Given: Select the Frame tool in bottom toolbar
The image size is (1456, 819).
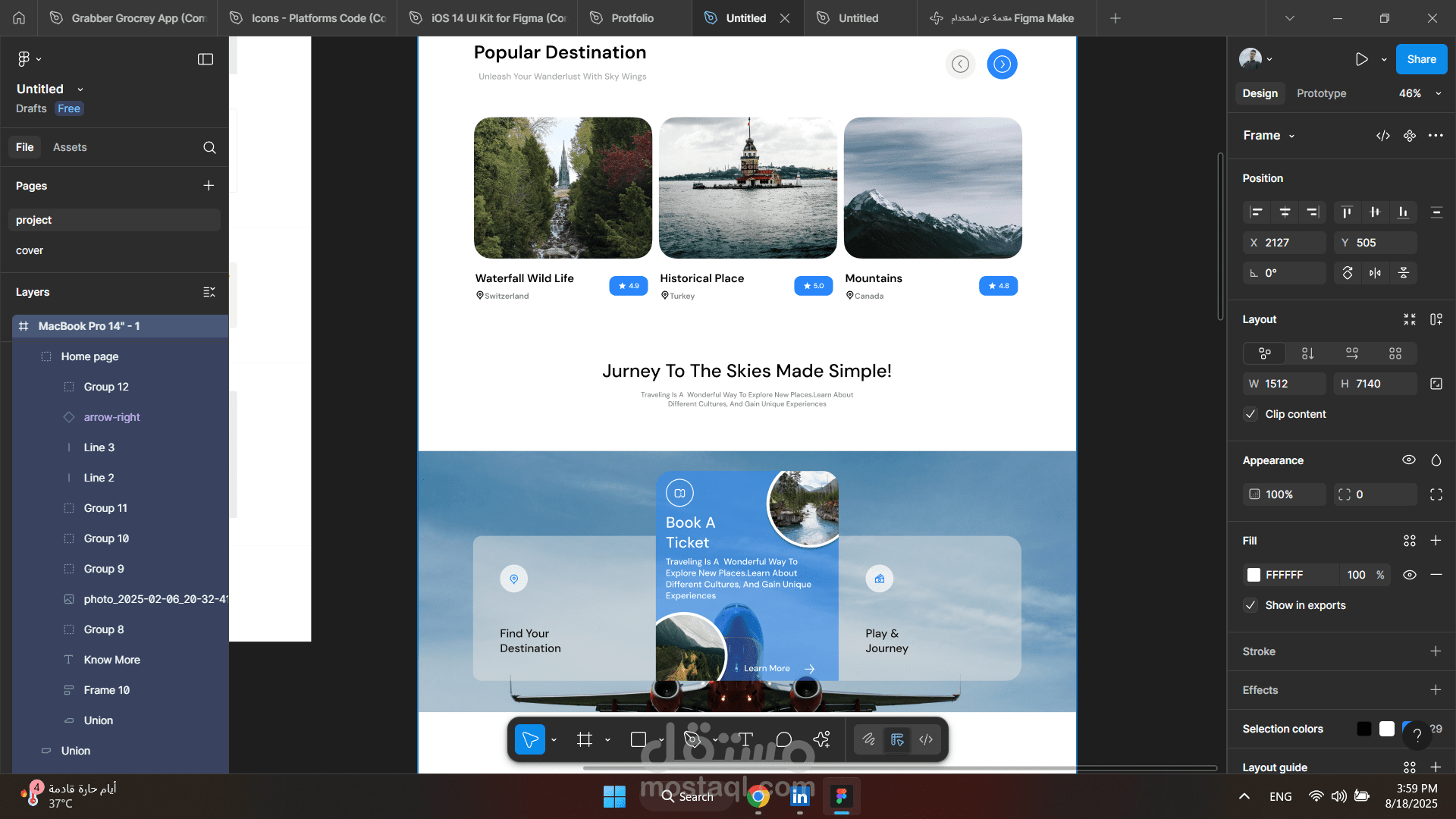Looking at the screenshot, I should [584, 739].
